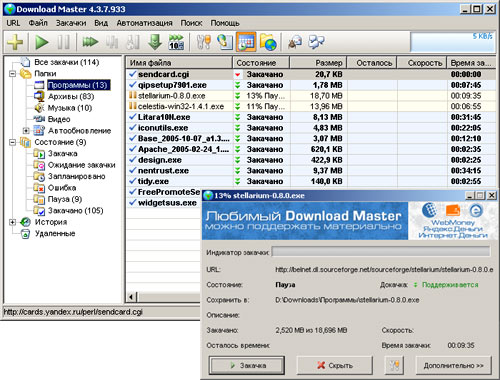Open the Помощь menu
This screenshot has width=500, height=380.
tap(225, 23)
